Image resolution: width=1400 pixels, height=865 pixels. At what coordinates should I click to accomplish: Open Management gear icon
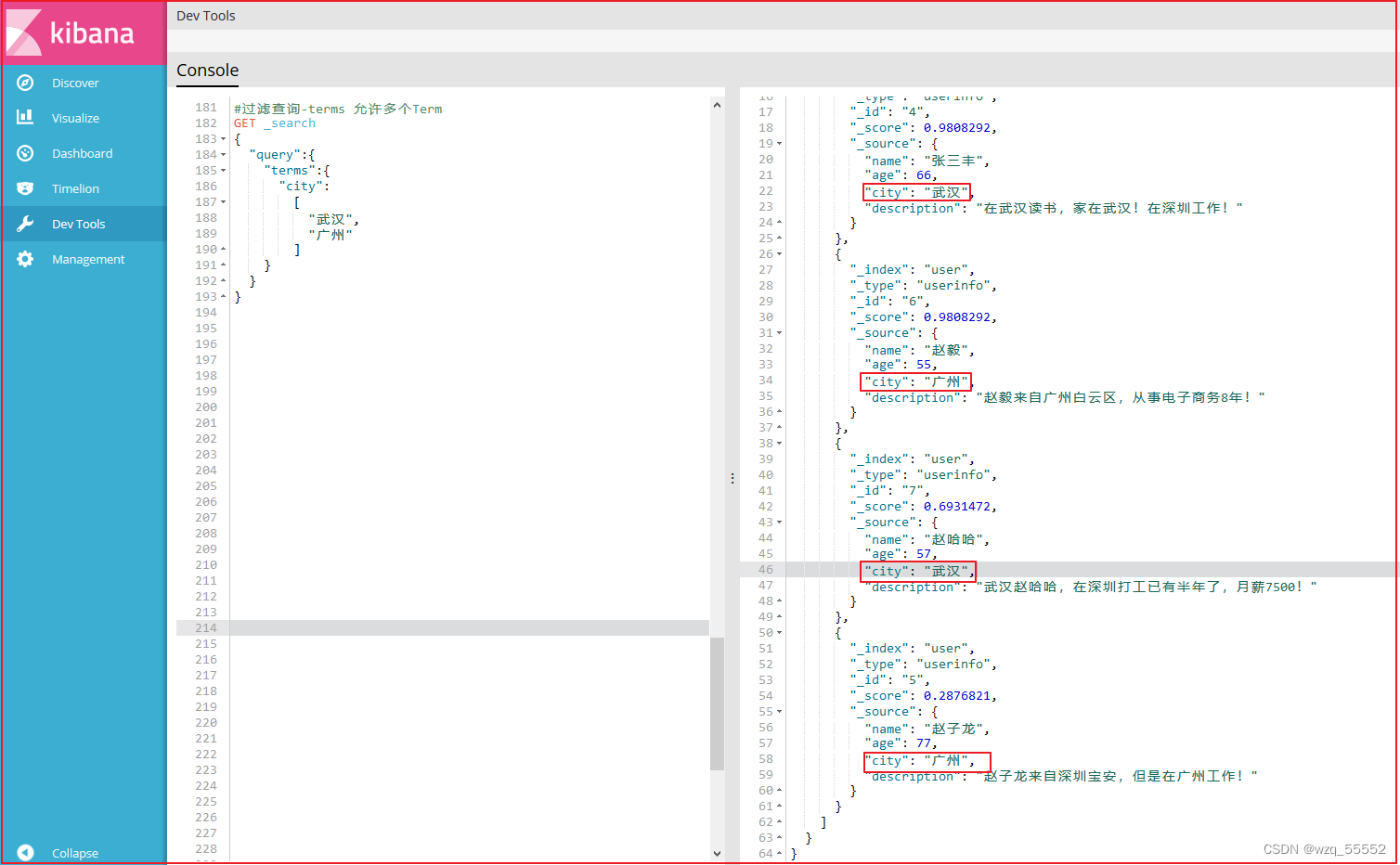25,259
